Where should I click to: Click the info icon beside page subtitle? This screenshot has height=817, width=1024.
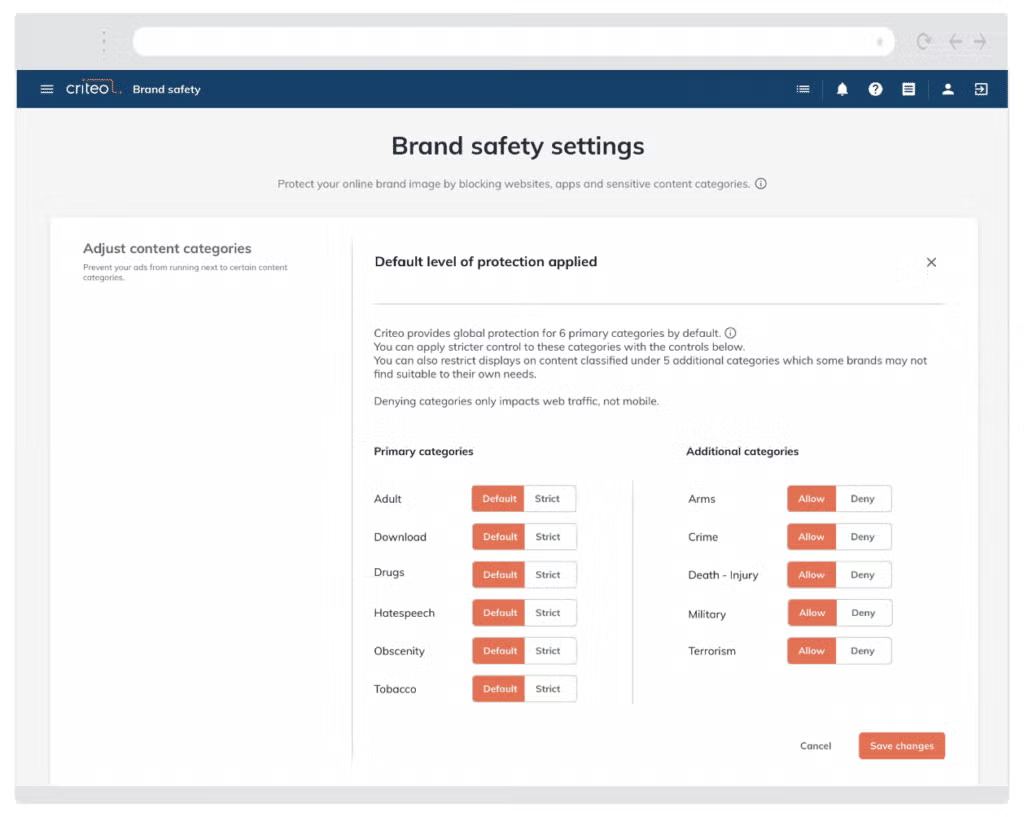point(761,184)
